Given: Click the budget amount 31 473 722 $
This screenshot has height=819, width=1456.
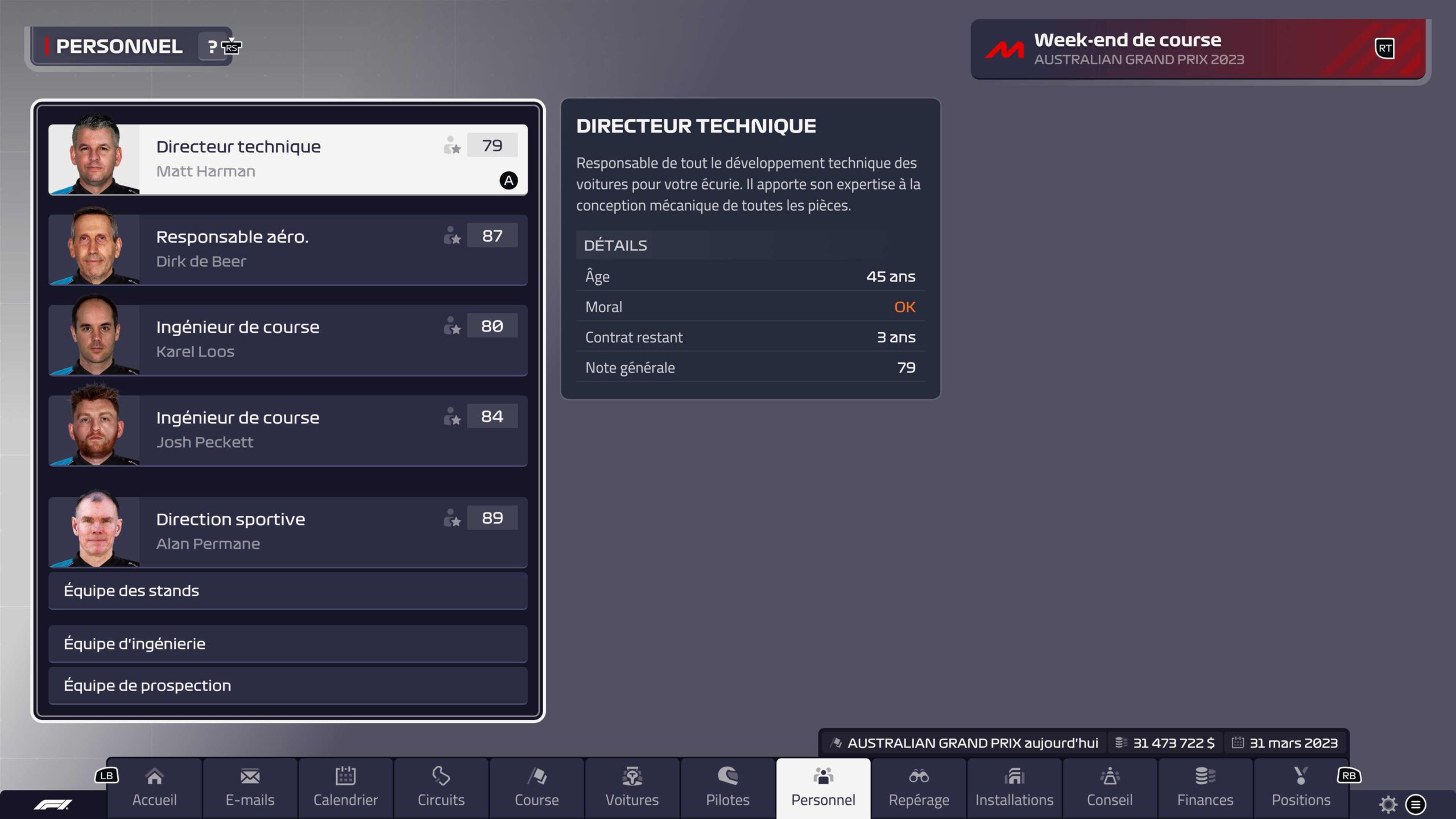Looking at the screenshot, I should tap(1174, 743).
